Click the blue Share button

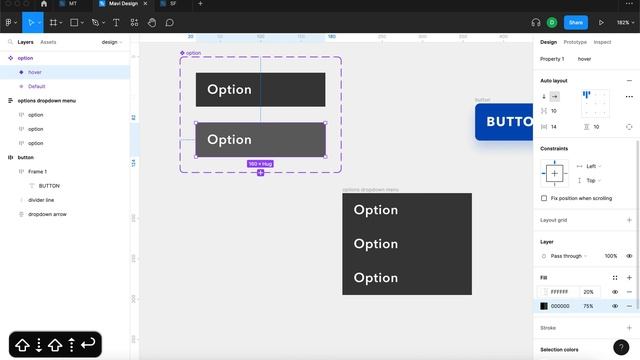576,22
